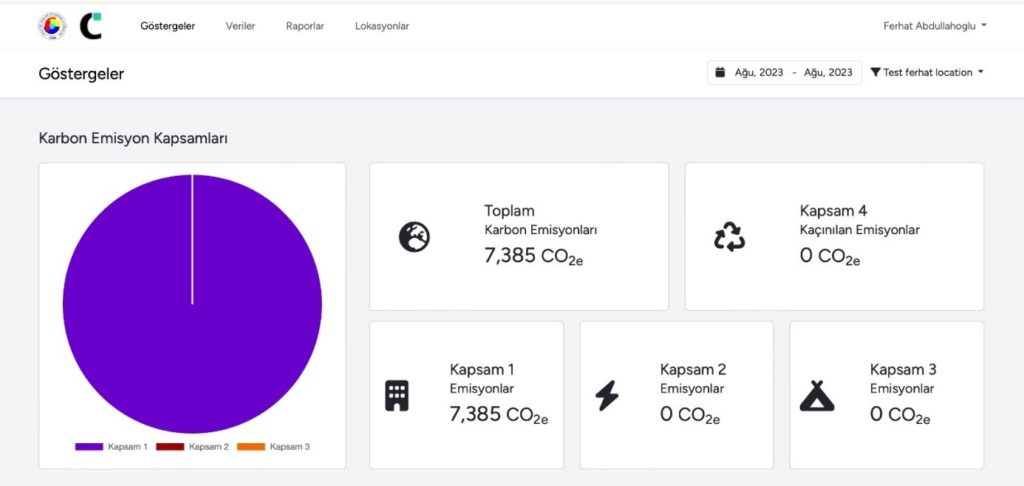1024x486 pixels.
Task: Click the Kapsam 1 7,385 CO2e value
Action: coord(499,415)
